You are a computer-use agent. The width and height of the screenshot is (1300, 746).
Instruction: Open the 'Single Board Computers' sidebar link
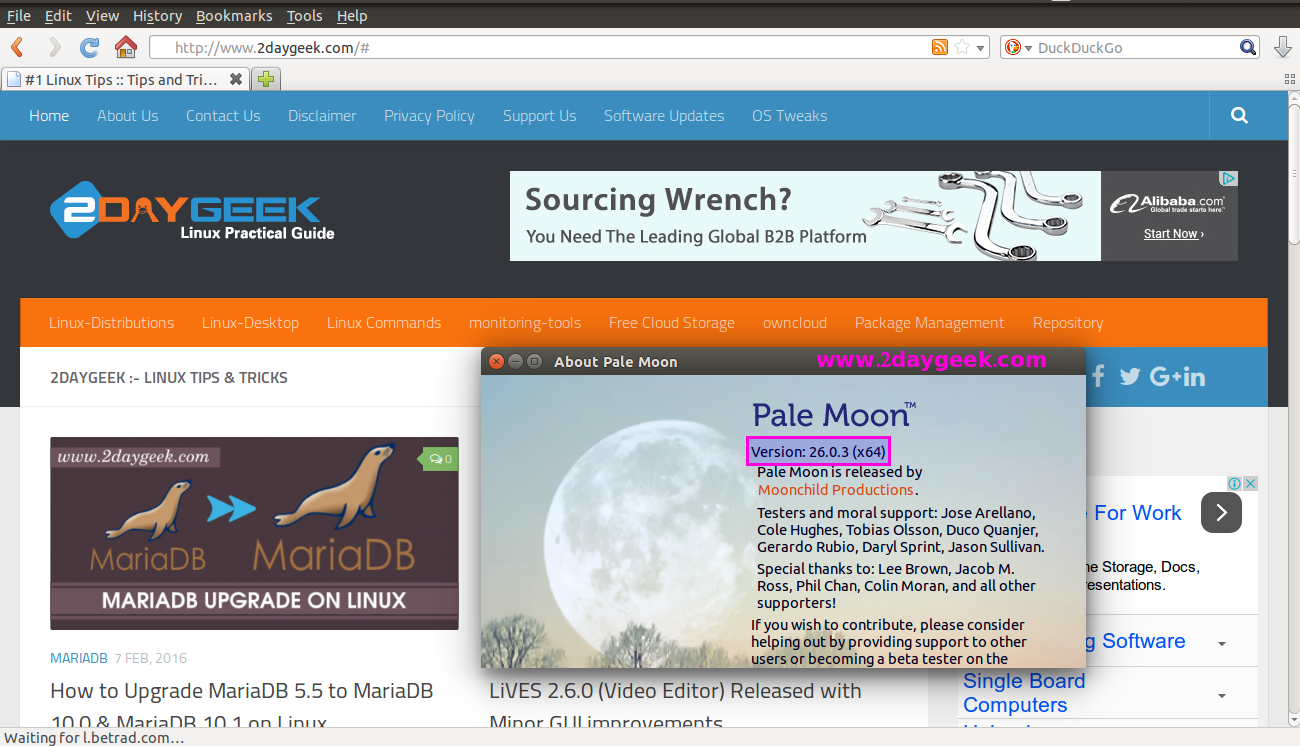(1024, 693)
